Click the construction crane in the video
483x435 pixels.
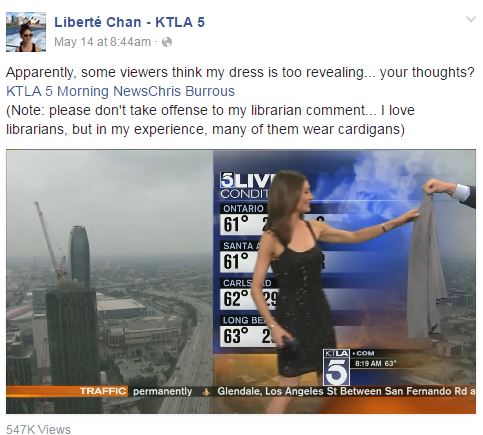coord(50,240)
